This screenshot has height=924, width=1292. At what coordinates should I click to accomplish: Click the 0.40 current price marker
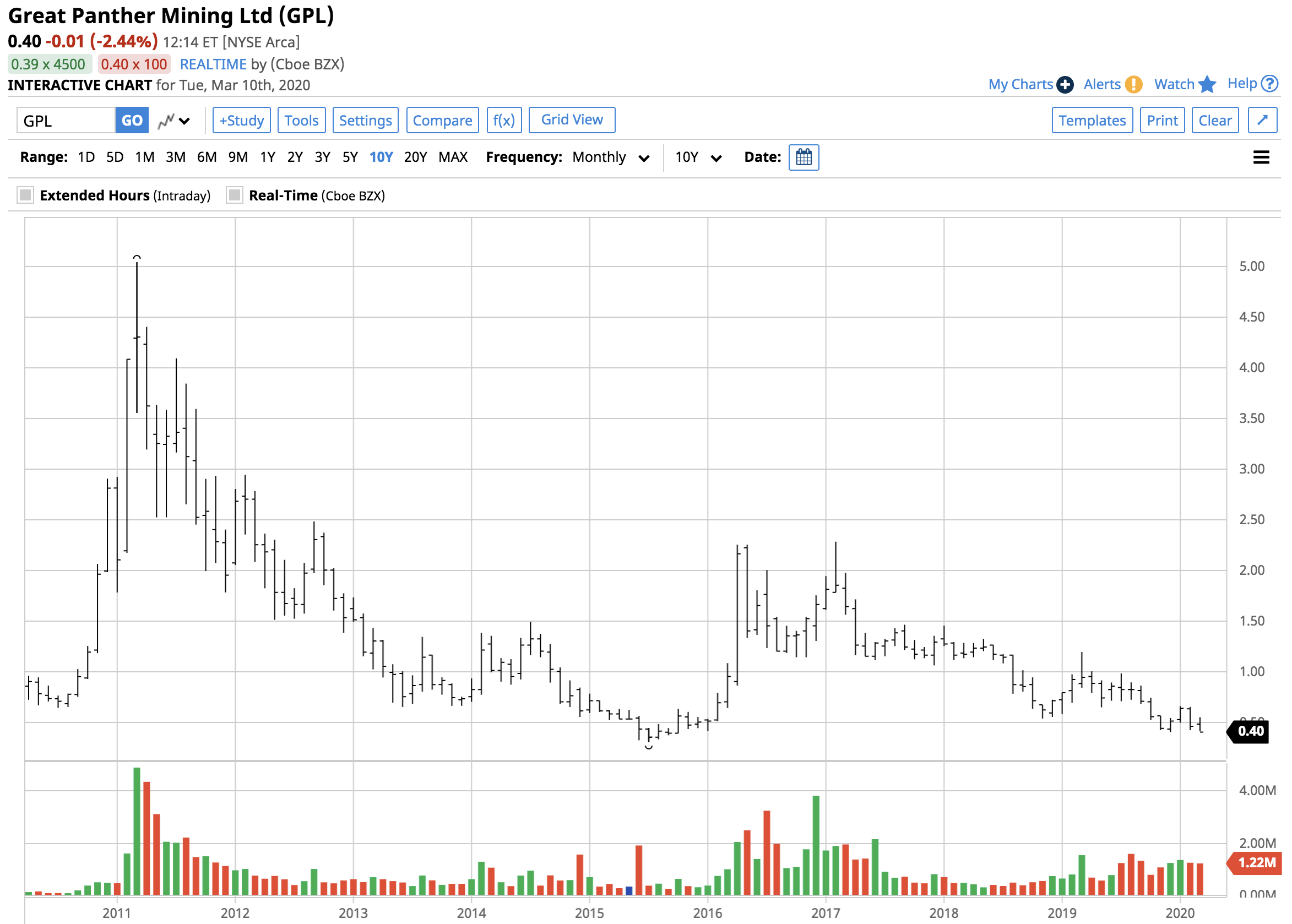1247,731
